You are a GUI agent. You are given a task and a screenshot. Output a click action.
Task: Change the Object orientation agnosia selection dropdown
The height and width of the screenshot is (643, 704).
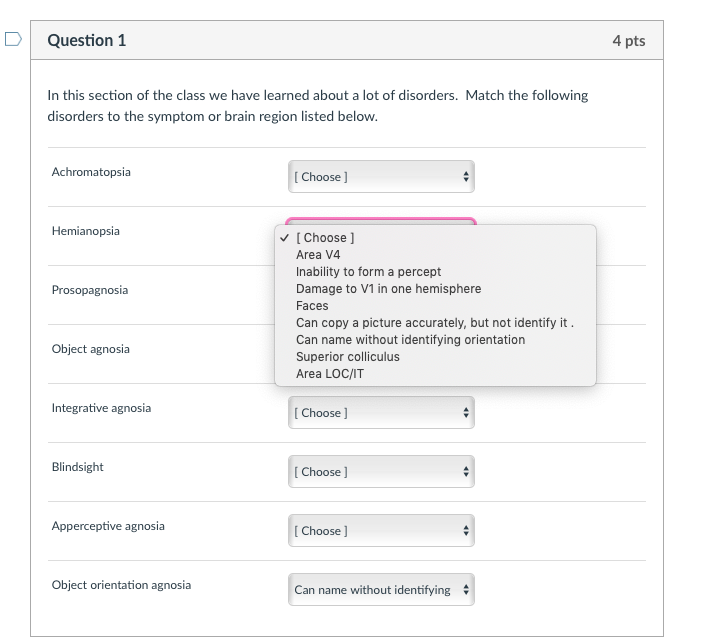[381, 590]
